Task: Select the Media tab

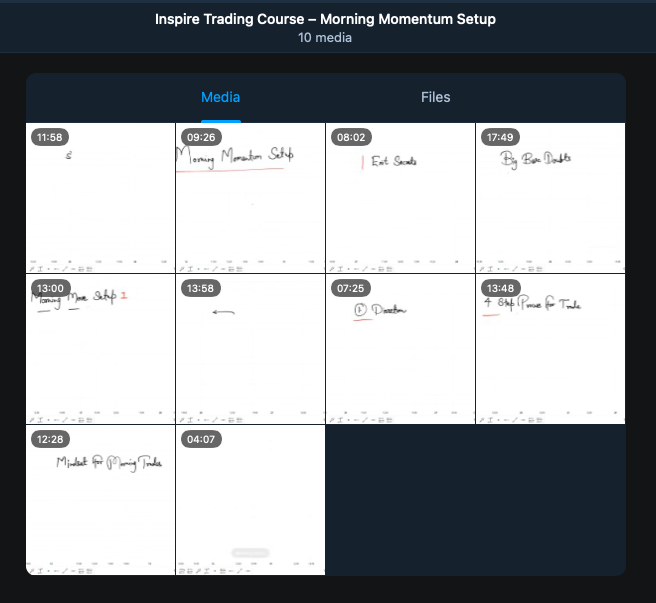Action: 220,97
